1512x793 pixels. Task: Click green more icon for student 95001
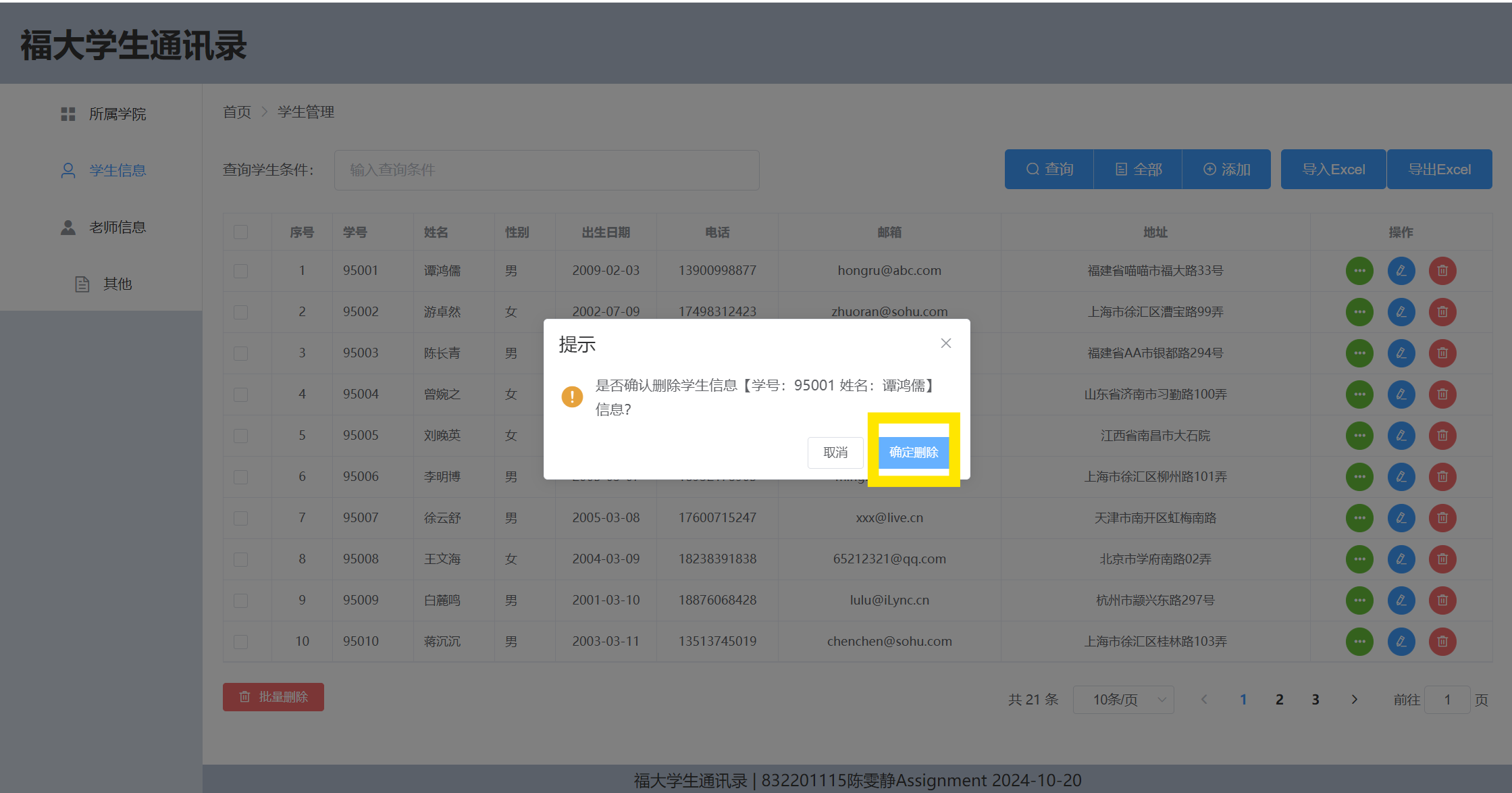point(1359,271)
